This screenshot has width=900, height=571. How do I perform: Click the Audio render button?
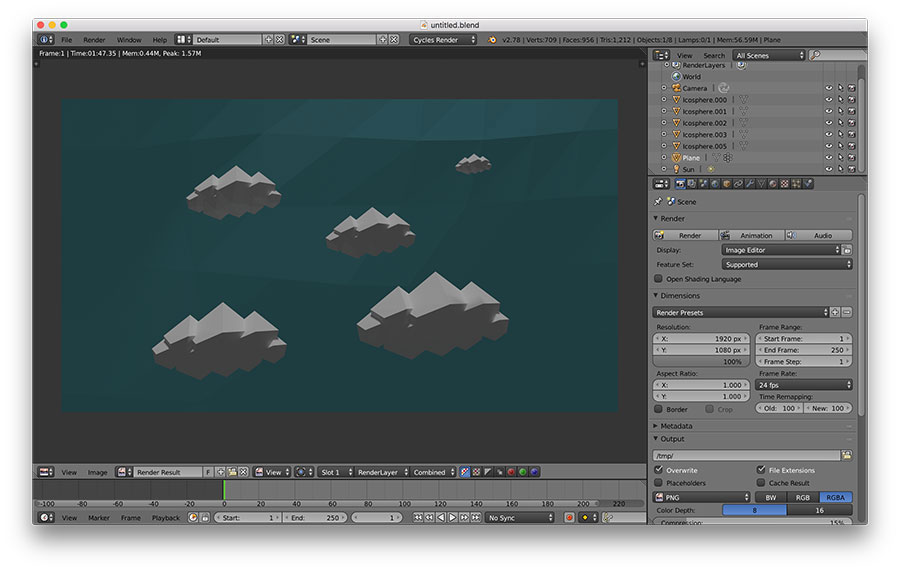[x=818, y=235]
